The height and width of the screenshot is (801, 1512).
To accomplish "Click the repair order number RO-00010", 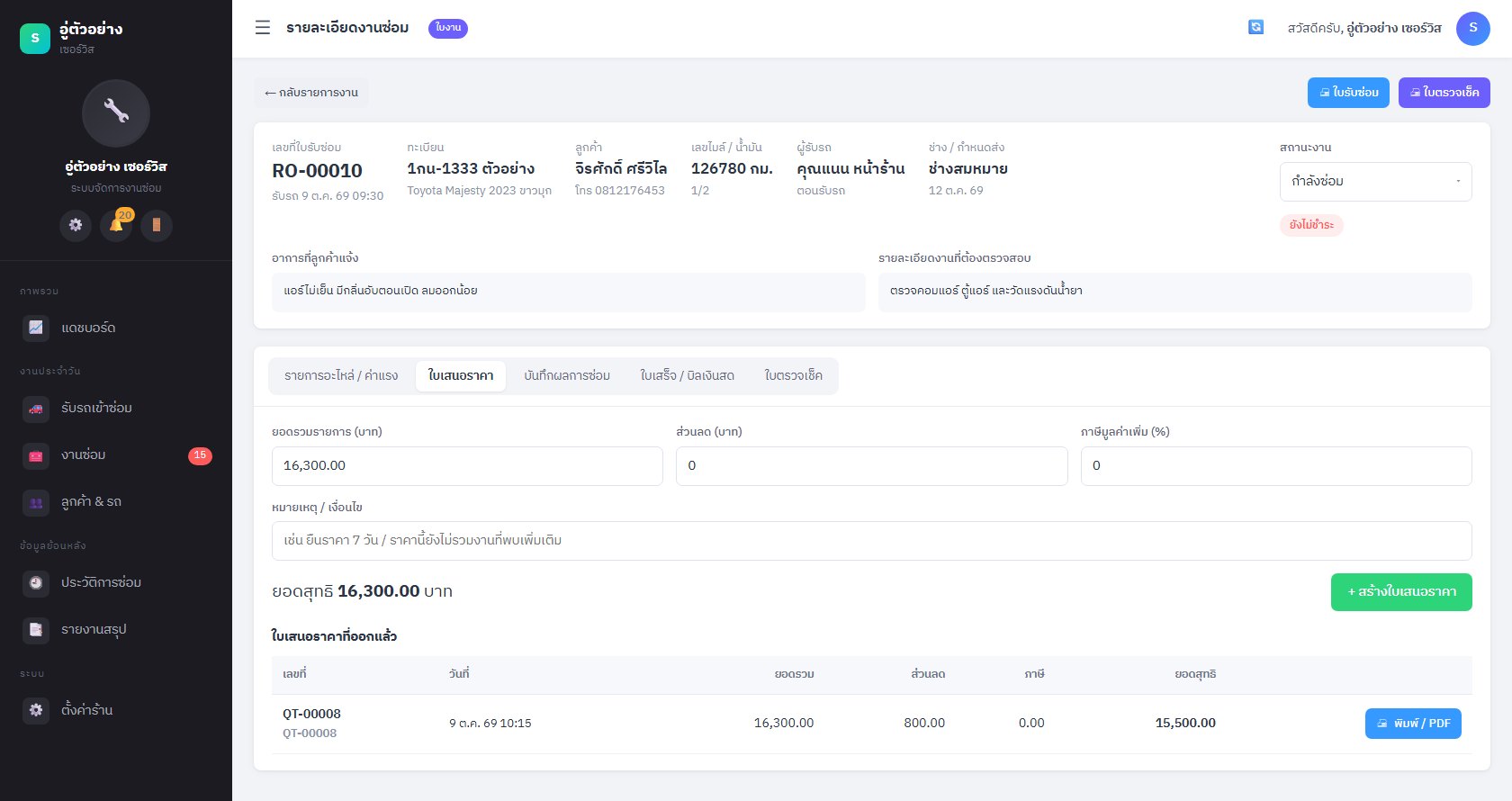I will point(317,171).
